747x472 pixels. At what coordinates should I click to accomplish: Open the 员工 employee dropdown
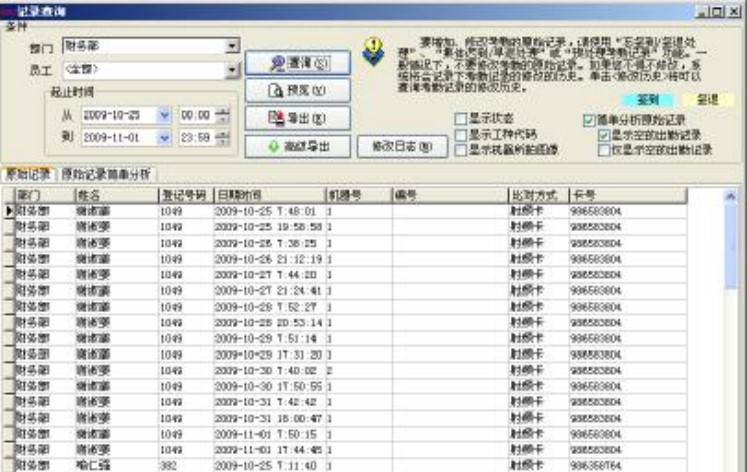(x=232, y=70)
